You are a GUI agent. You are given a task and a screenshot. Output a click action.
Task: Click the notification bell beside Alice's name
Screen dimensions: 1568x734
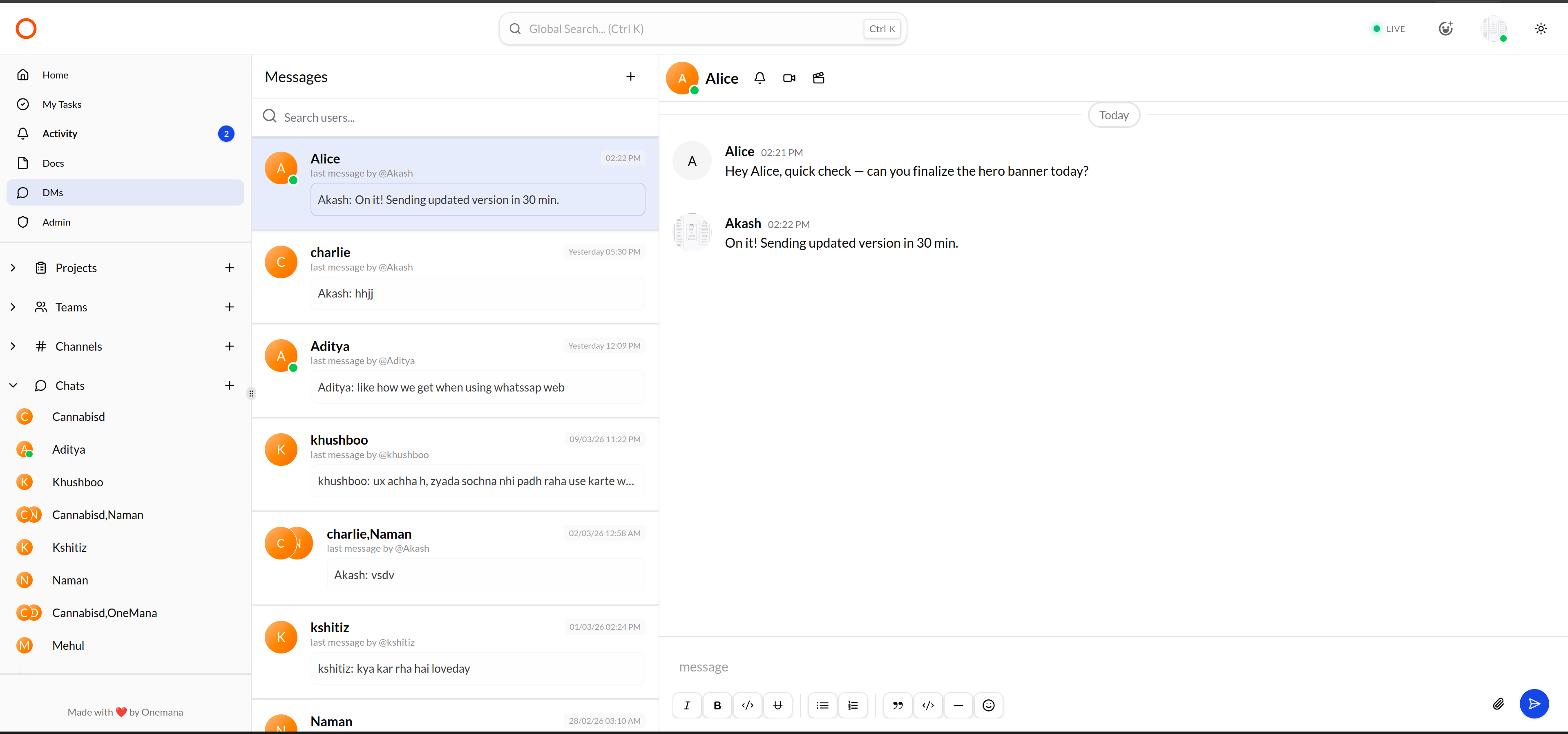[x=759, y=78]
